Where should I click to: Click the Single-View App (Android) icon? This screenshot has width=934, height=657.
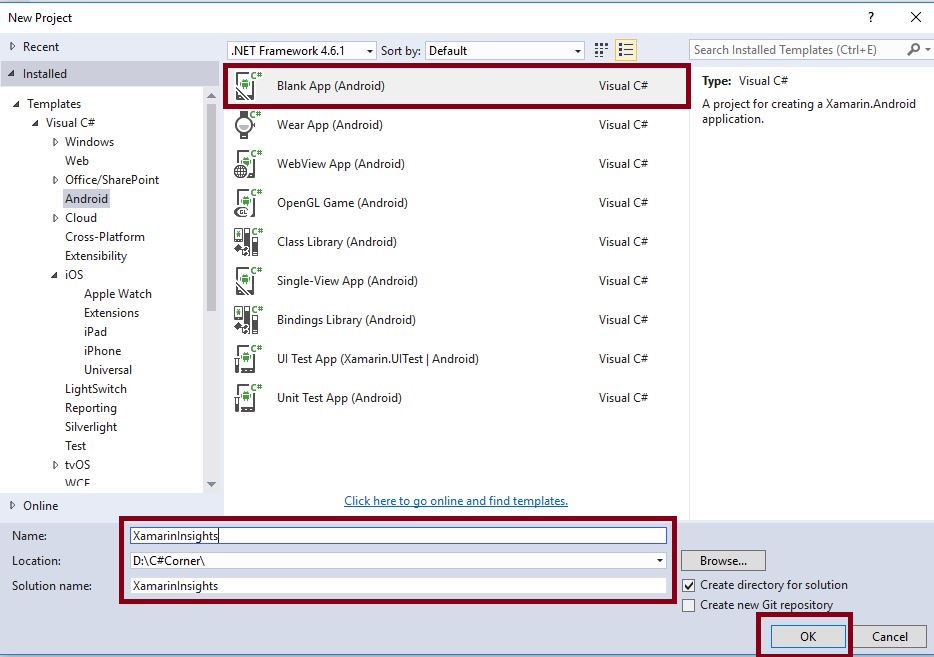[247, 281]
